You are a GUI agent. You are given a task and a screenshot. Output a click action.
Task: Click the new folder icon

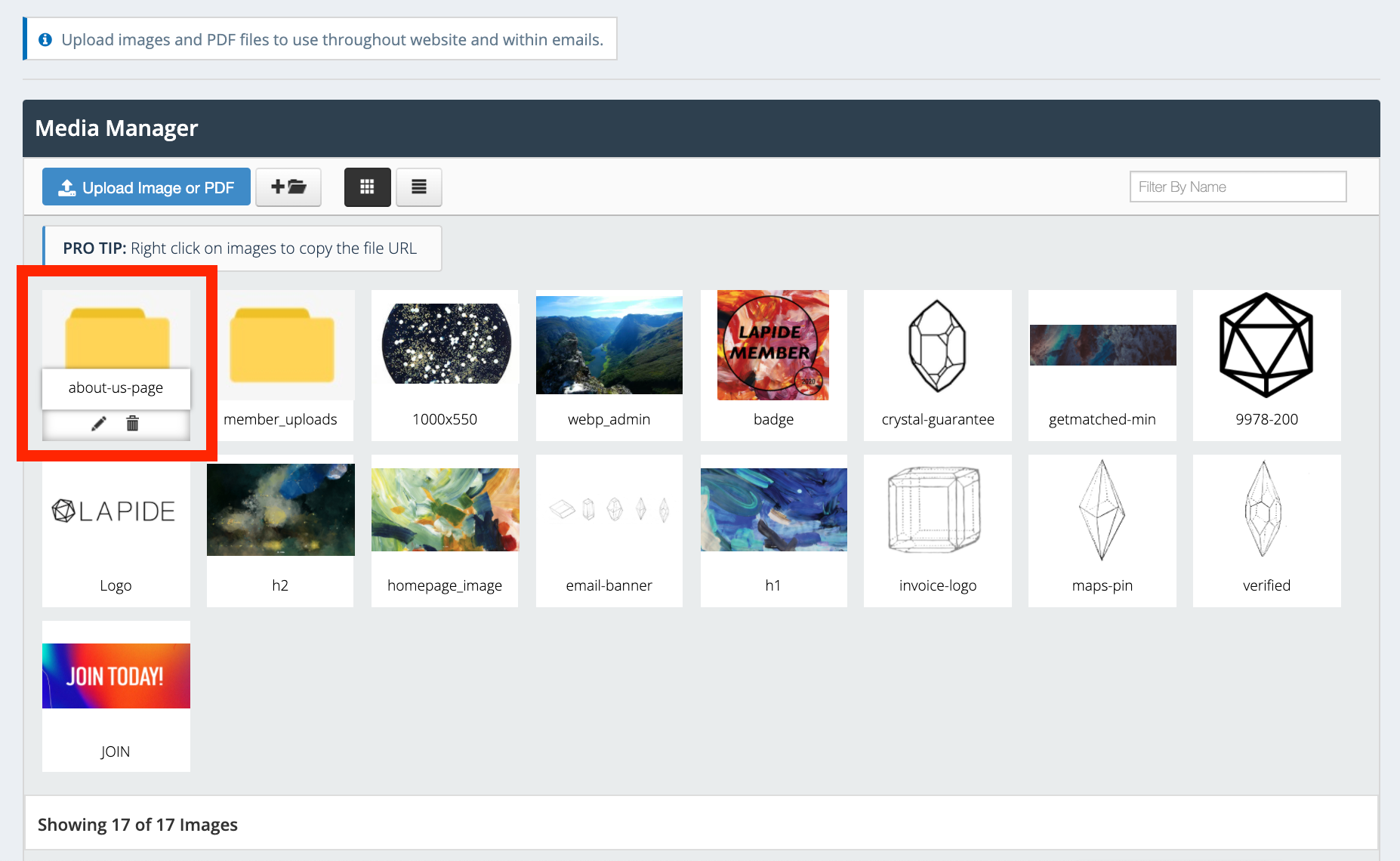288,187
